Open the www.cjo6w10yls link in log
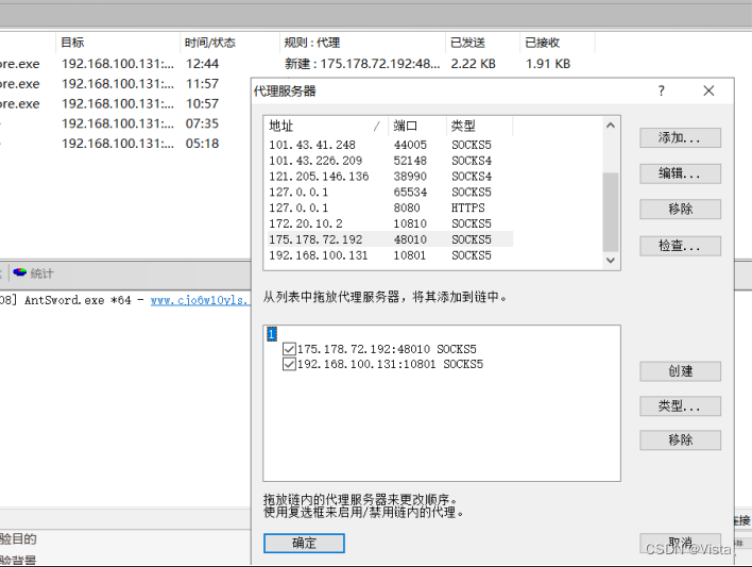752x567 pixels. coord(200,300)
